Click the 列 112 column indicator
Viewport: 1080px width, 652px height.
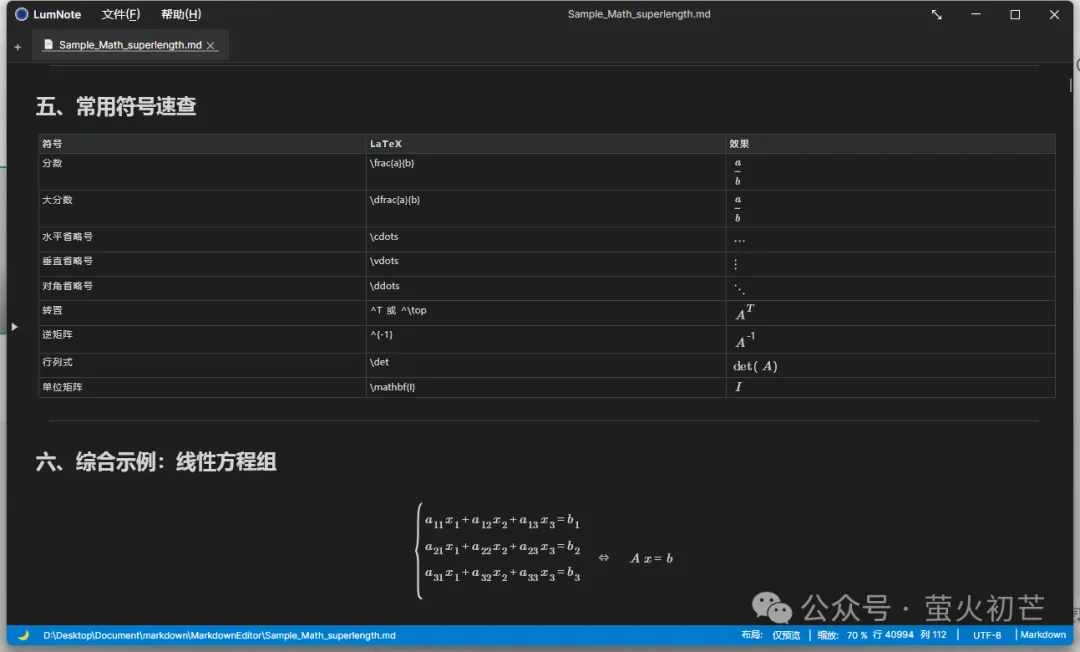[x=933, y=635]
